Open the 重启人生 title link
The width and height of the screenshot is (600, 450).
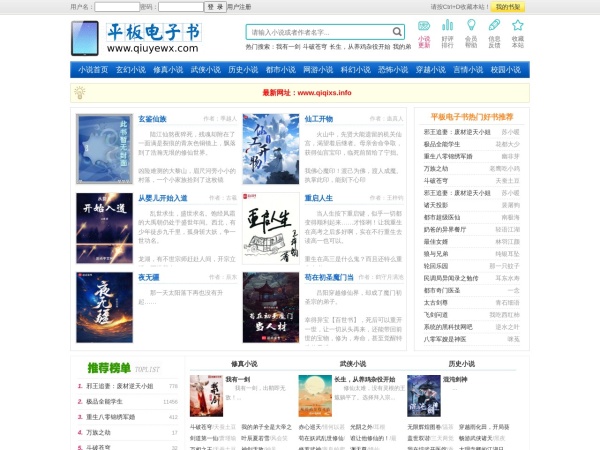(x=319, y=198)
